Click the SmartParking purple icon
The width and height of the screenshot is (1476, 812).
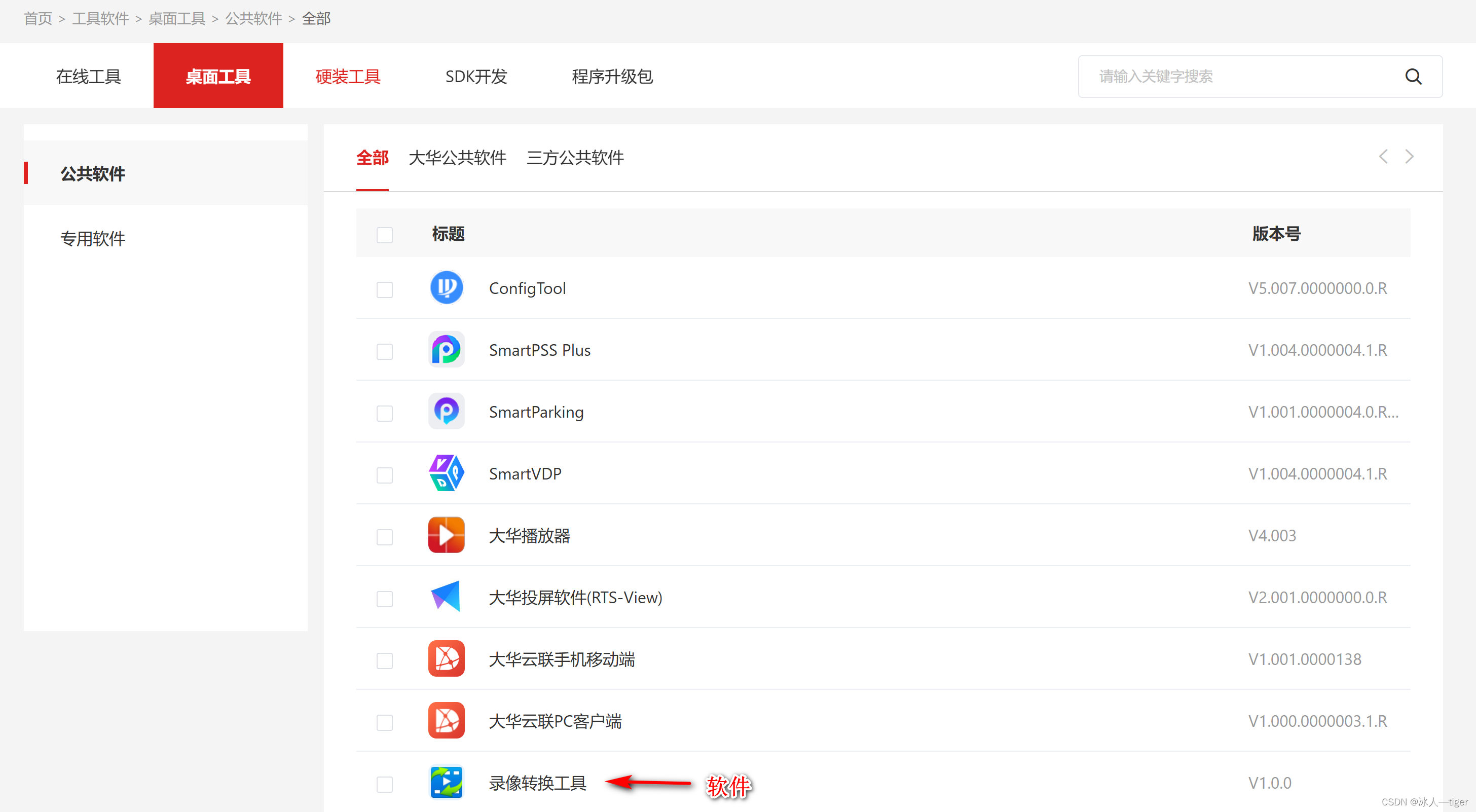point(447,412)
